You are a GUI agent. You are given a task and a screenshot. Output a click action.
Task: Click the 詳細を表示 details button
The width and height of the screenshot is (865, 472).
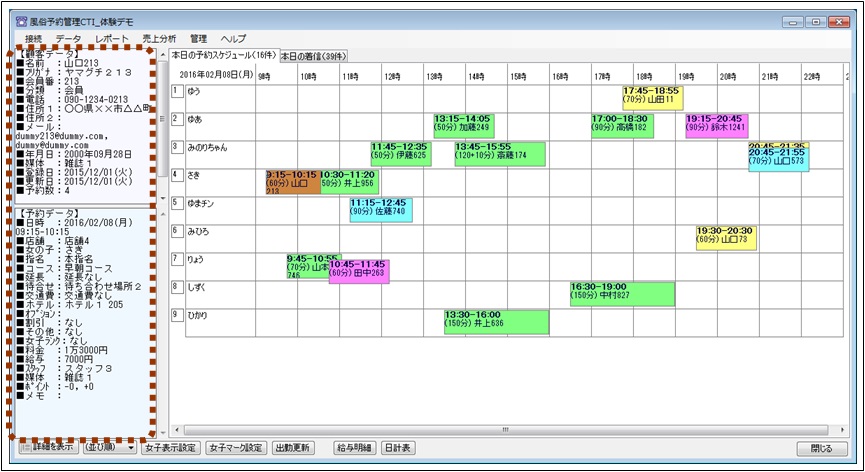click(x=46, y=448)
